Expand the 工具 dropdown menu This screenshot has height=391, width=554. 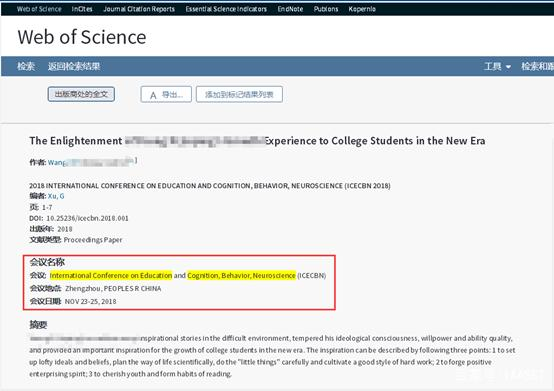click(x=497, y=66)
